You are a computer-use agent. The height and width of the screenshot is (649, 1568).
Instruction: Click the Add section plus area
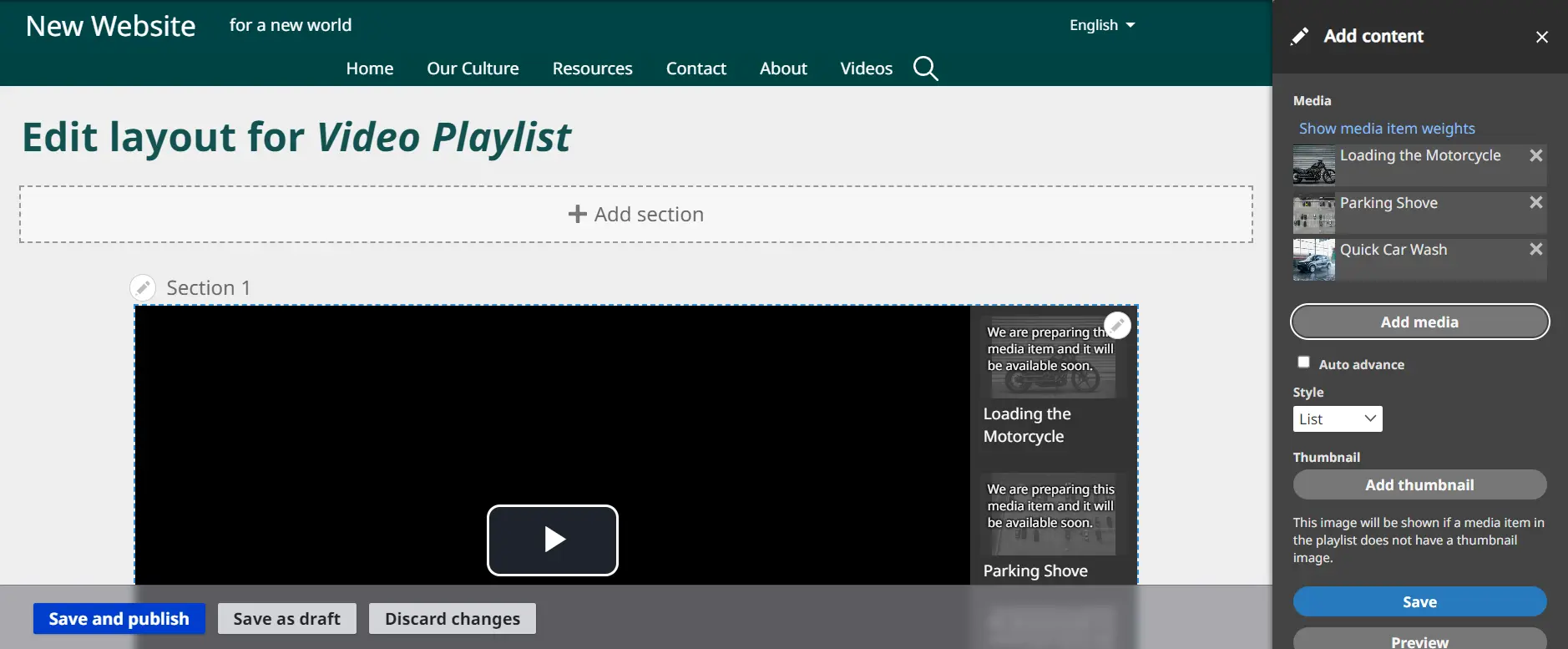click(x=636, y=215)
